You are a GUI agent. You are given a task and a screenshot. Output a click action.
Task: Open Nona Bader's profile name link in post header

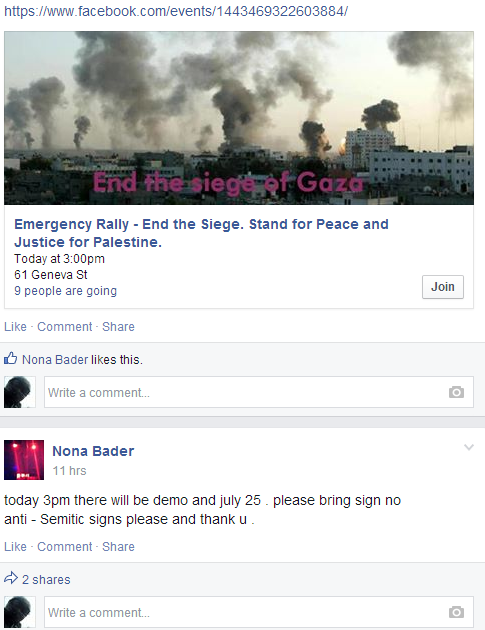(x=93, y=451)
